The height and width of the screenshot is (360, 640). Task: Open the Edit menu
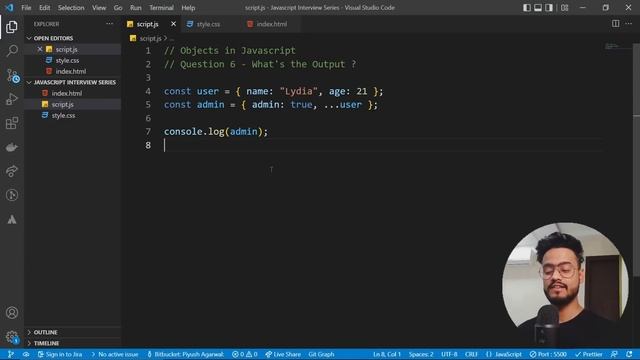(44, 8)
